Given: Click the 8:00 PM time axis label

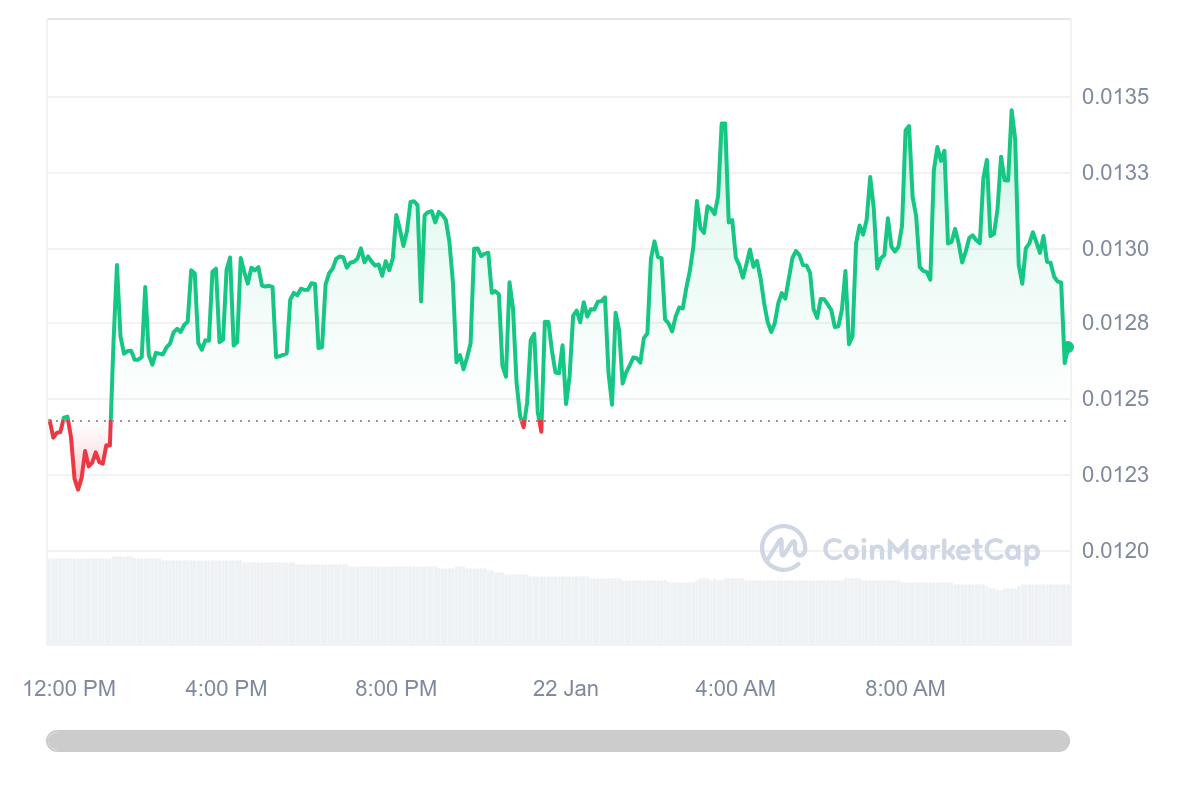Looking at the screenshot, I should pos(396,689).
